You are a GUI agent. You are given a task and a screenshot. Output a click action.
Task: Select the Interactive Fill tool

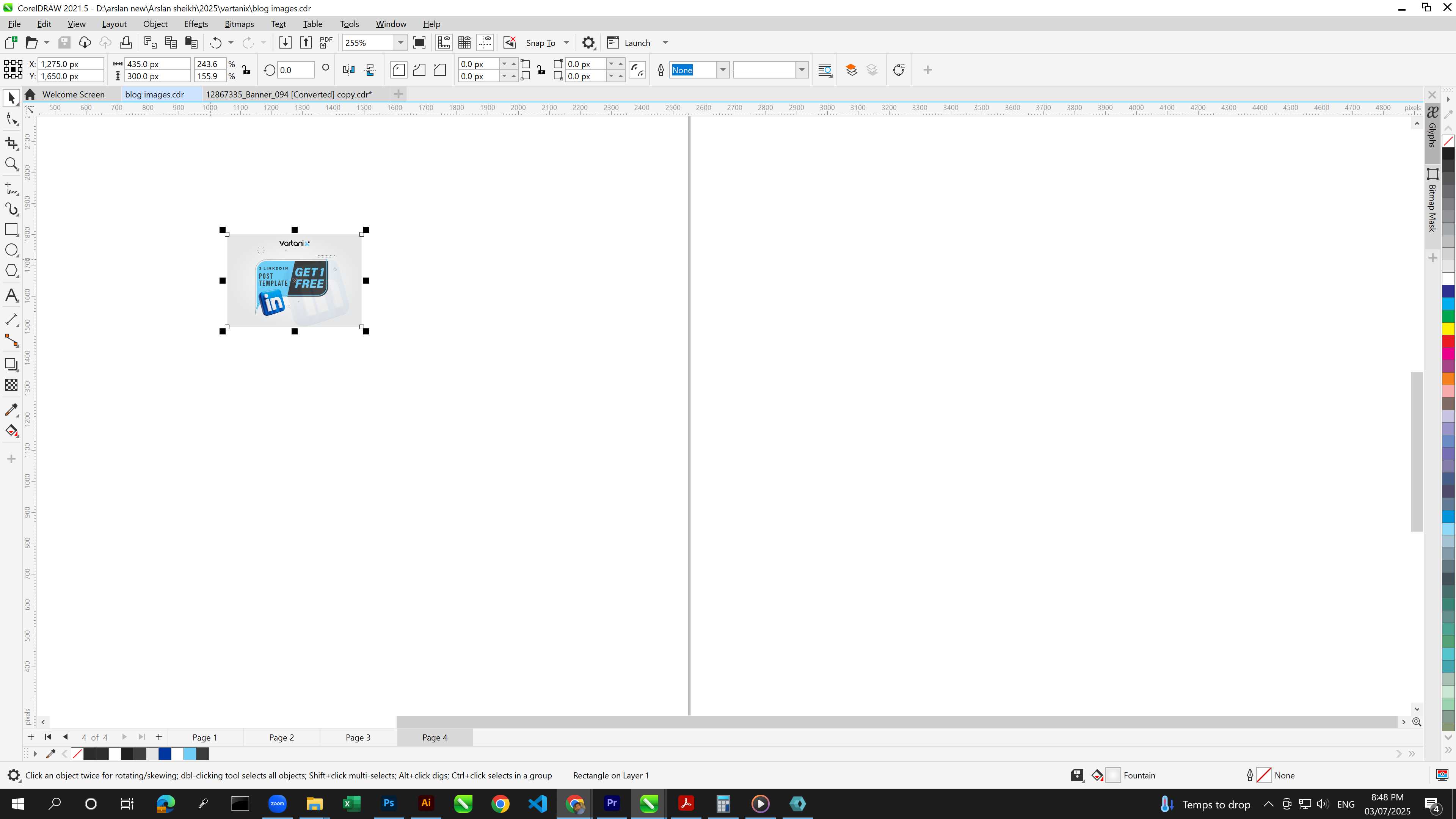click(x=11, y=431)
